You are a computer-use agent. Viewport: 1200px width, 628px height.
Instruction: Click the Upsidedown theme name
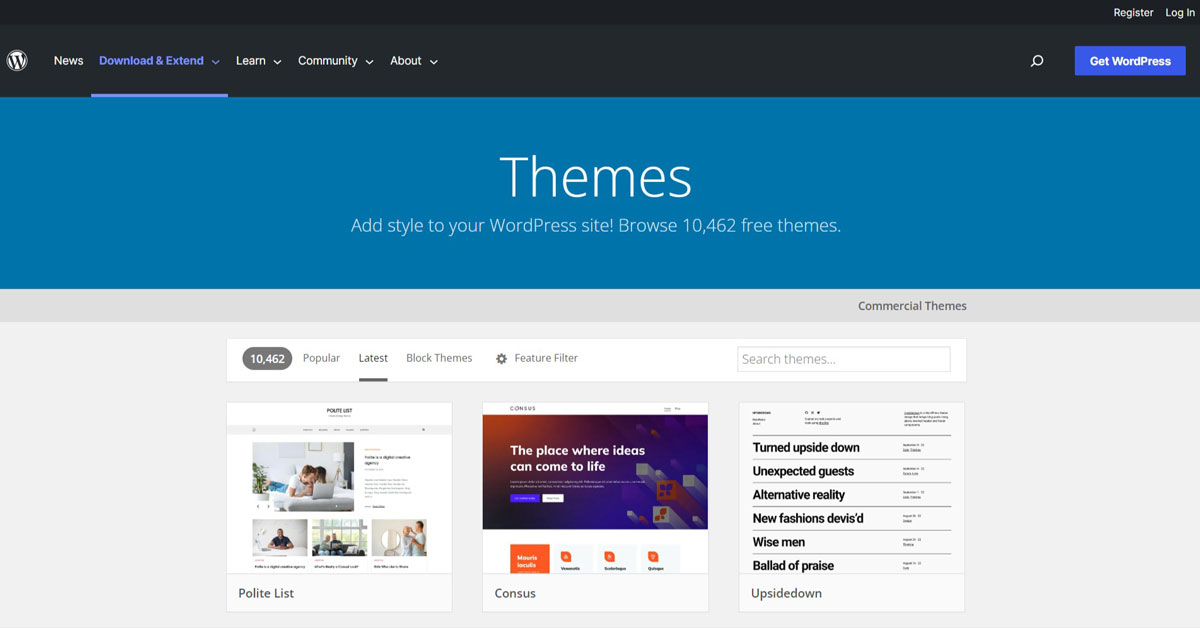pos(786,593)
